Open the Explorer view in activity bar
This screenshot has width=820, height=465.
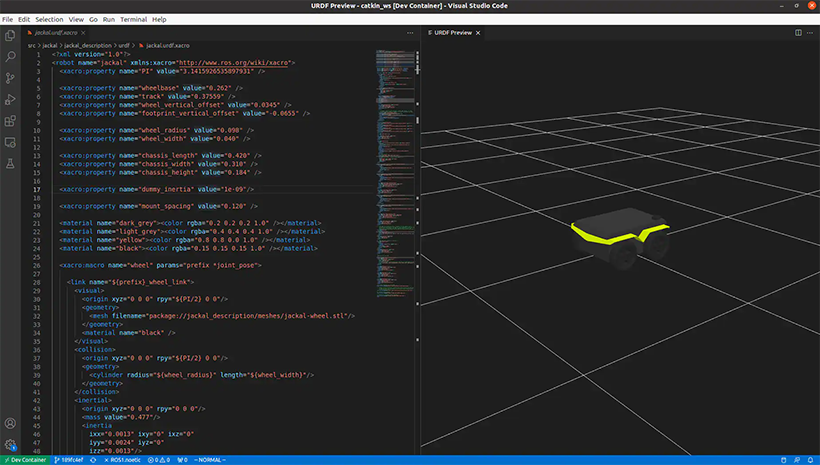coord(10,35)
